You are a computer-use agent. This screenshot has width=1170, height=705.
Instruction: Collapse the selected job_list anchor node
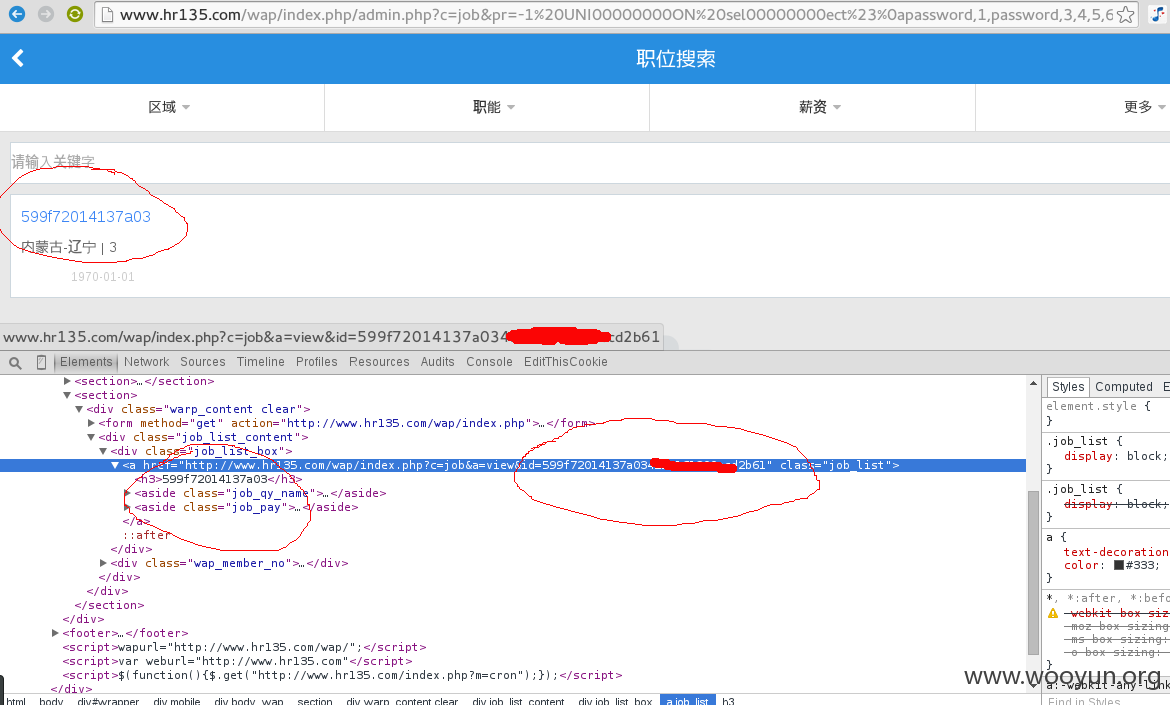click(115, 466)
